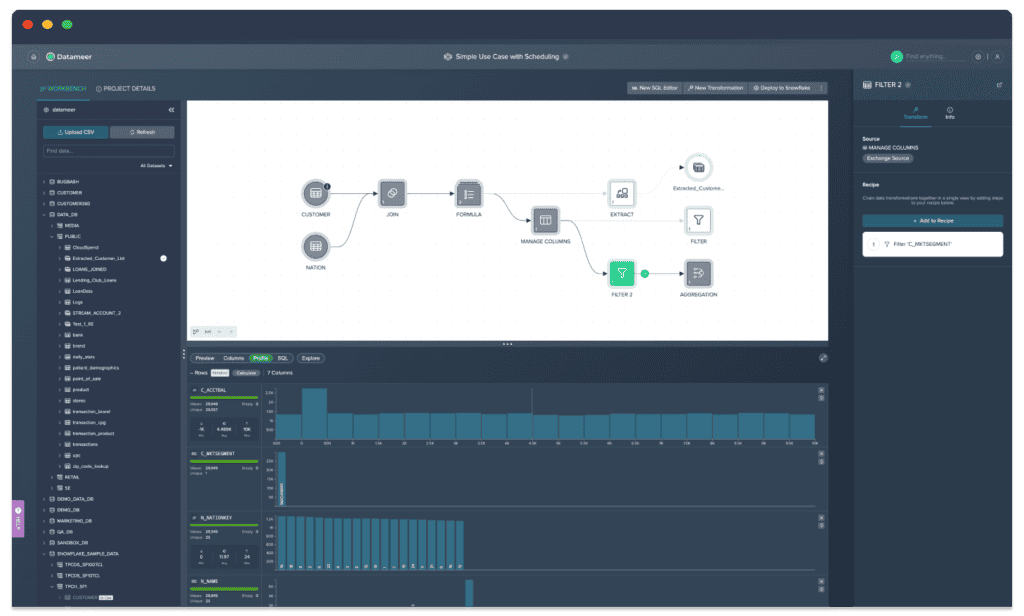Image resolution: width=1024 pixels, height=616 pixels.
Task: Switch to the WORKBENCH tab
Action: coord(63,88)
